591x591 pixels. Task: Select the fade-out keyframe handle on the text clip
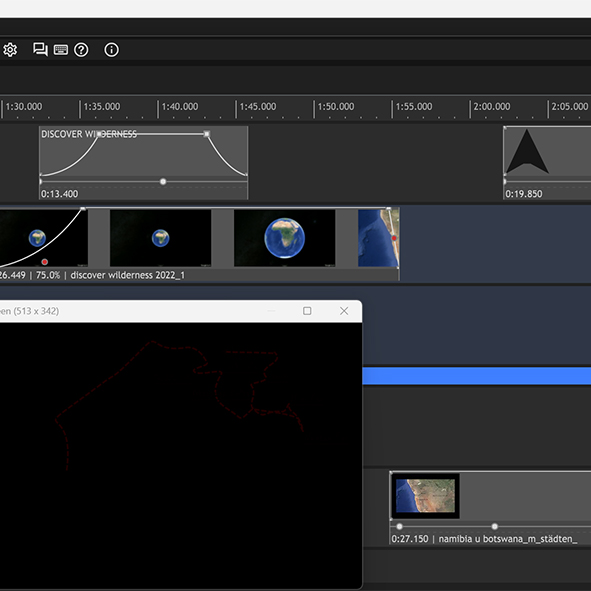[x=207, y=134]
